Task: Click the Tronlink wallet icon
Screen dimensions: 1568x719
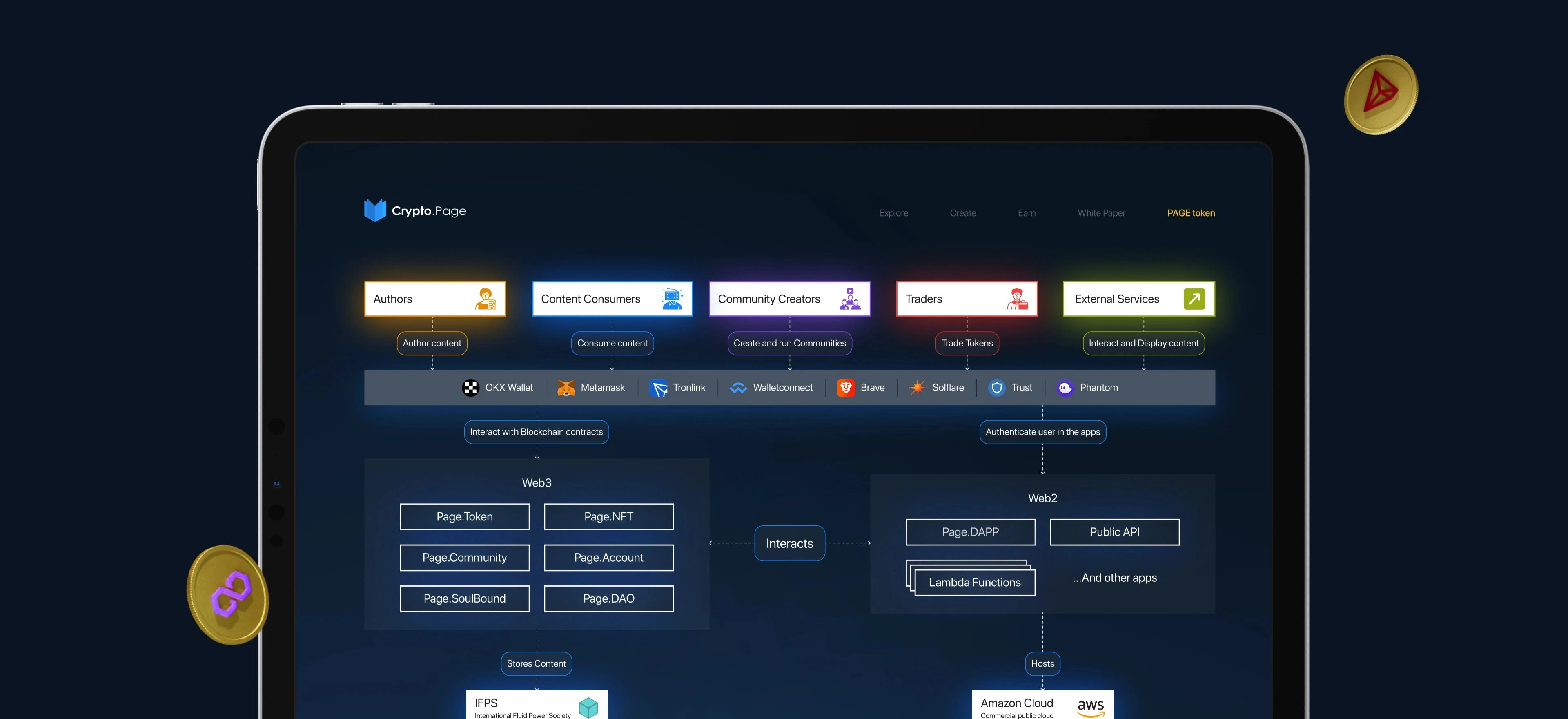Action: 659,388
